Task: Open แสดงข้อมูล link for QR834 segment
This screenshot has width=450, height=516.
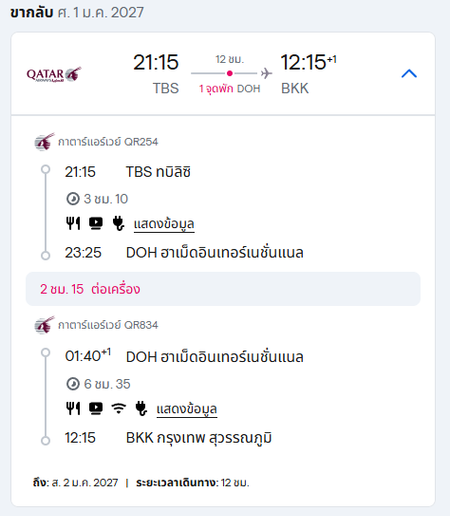Action: pos(187,409)
